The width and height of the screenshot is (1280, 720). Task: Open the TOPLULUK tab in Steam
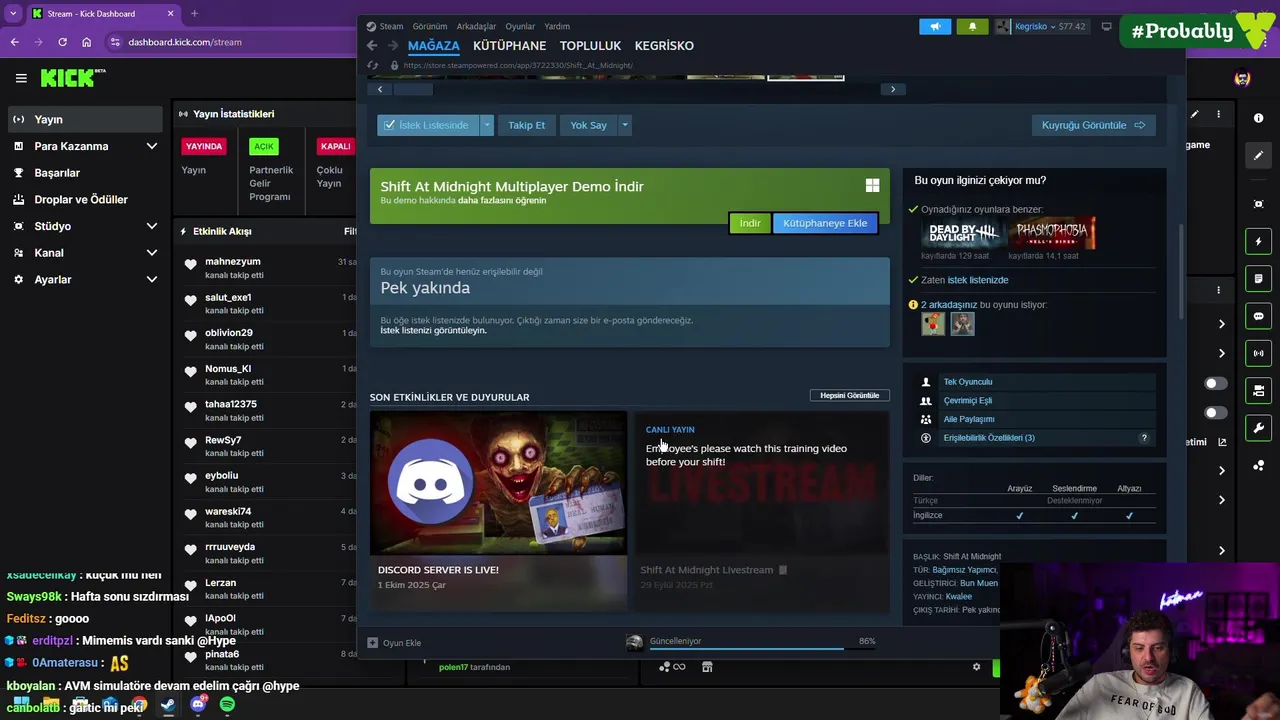coord(590,46)
